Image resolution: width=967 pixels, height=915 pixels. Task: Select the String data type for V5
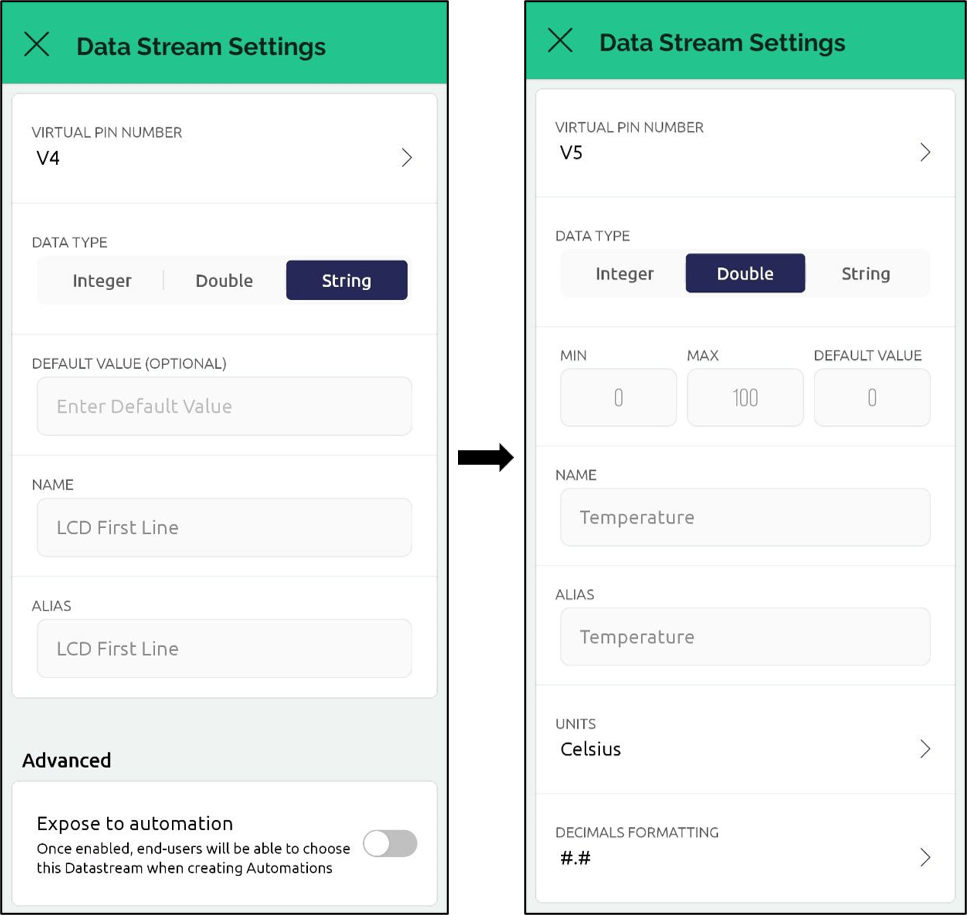864,273
